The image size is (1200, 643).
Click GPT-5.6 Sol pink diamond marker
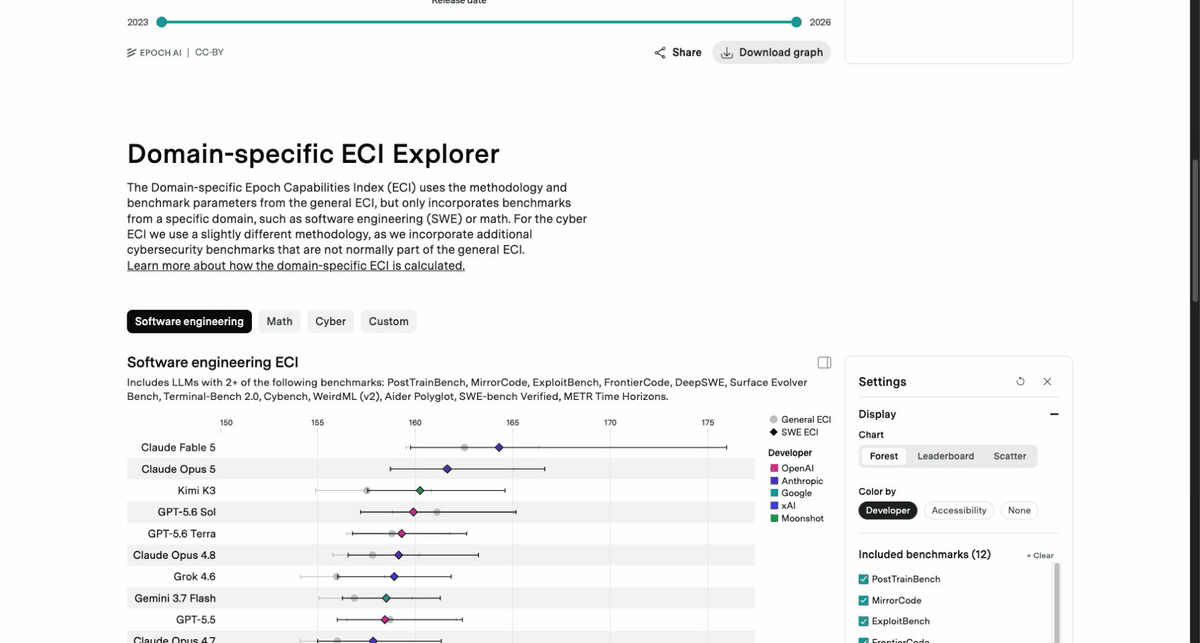(413, 511)
